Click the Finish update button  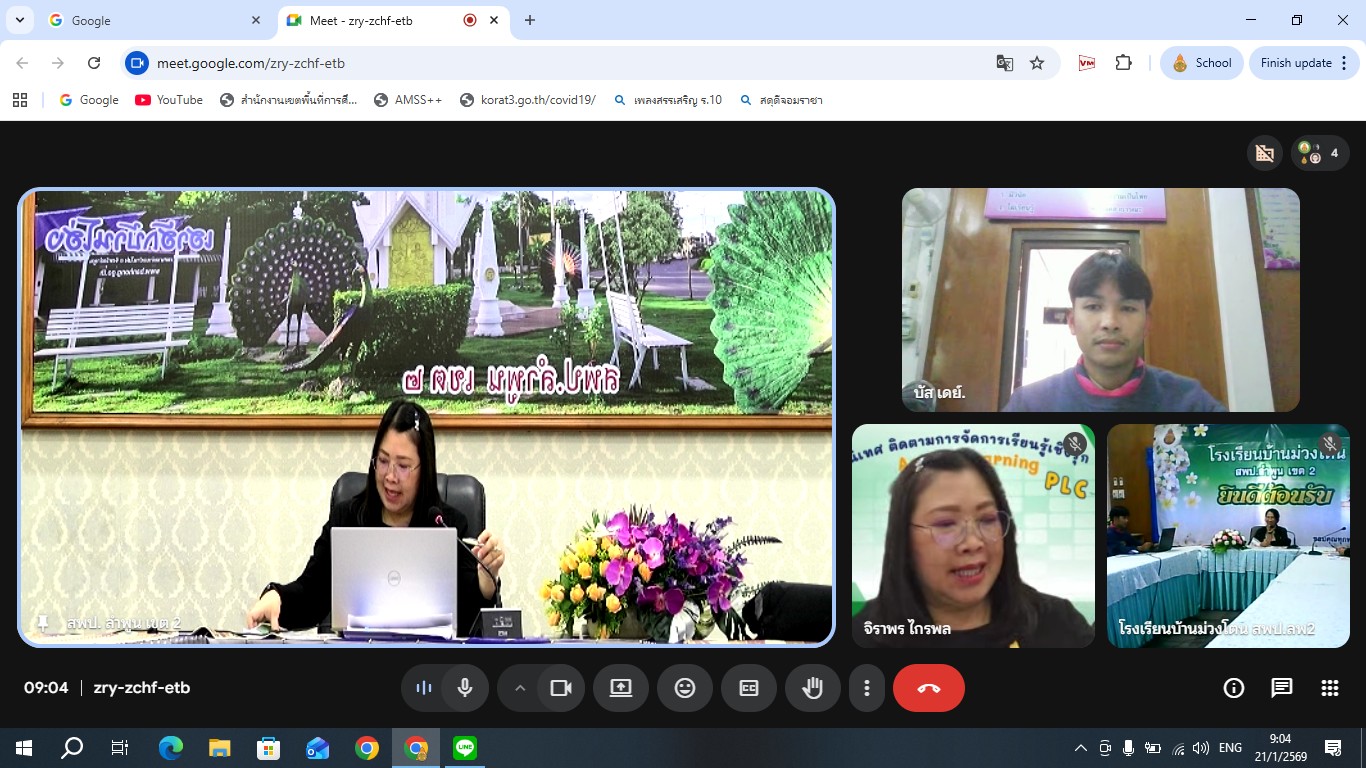click(x=1301, y=63)
